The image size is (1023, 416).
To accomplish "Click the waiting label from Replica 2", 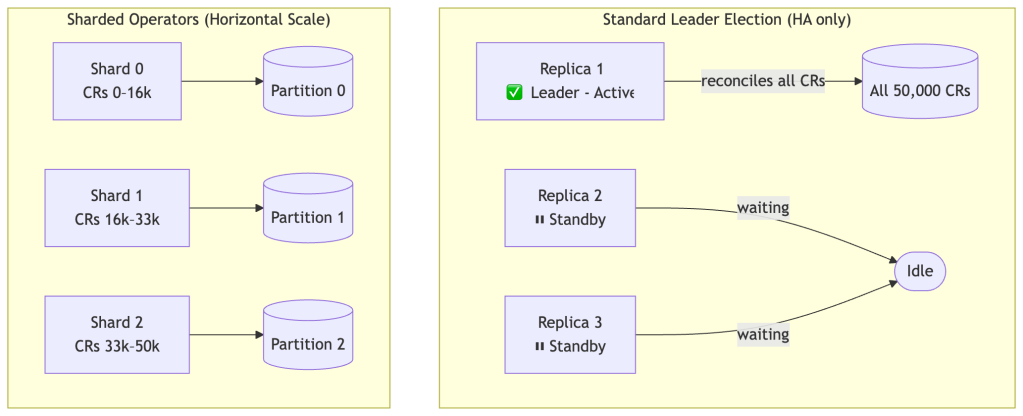I will 763,208.
